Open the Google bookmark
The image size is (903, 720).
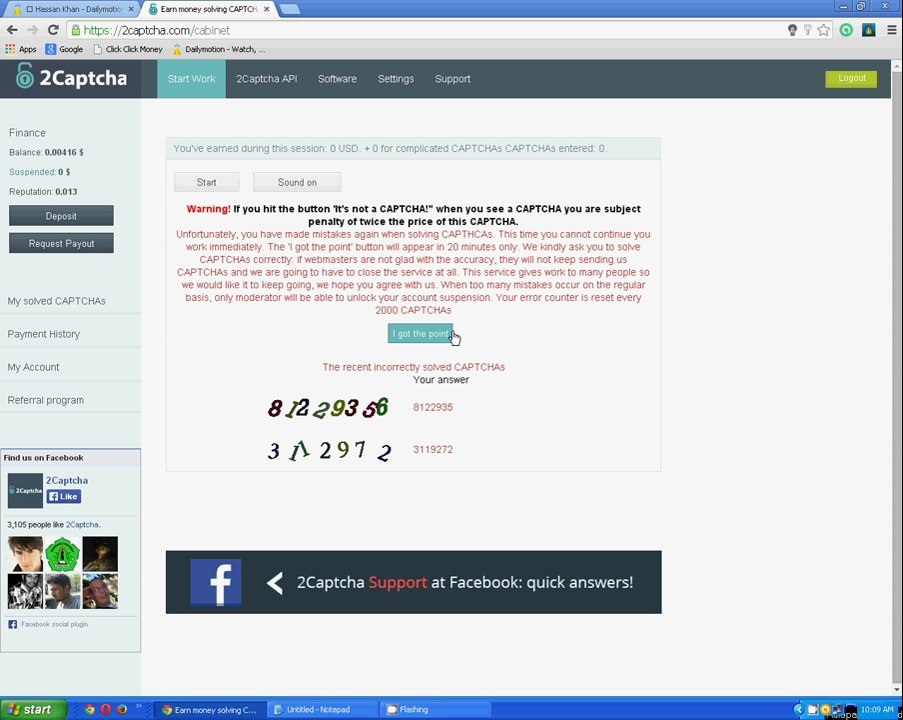click(x=64, y=49)
